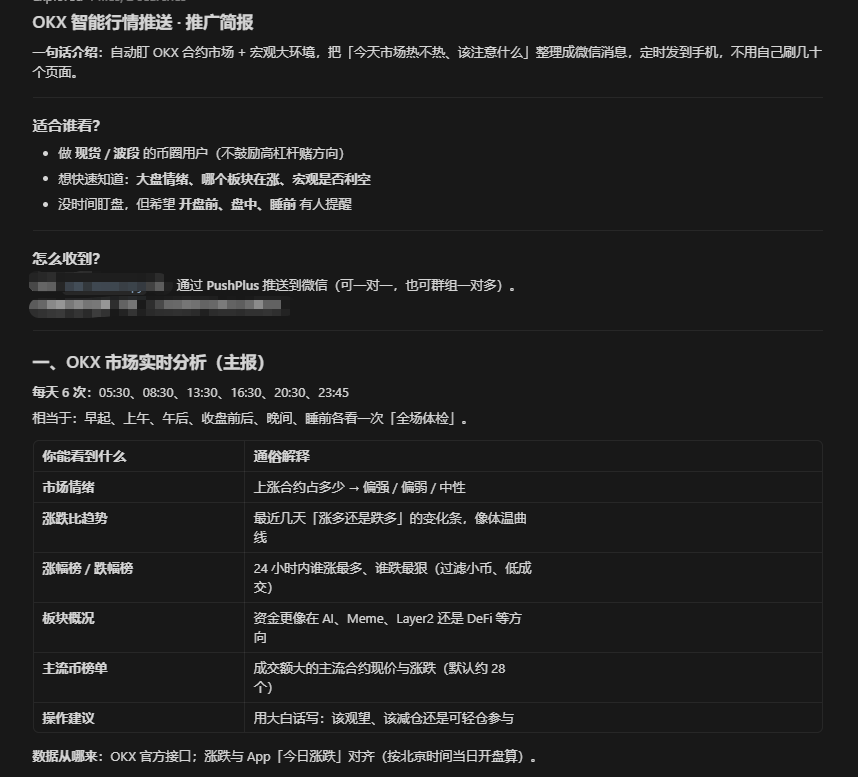Select the '涨跌比趋势' table cell
The image size is (858, 777).
[x=139, y=527]
